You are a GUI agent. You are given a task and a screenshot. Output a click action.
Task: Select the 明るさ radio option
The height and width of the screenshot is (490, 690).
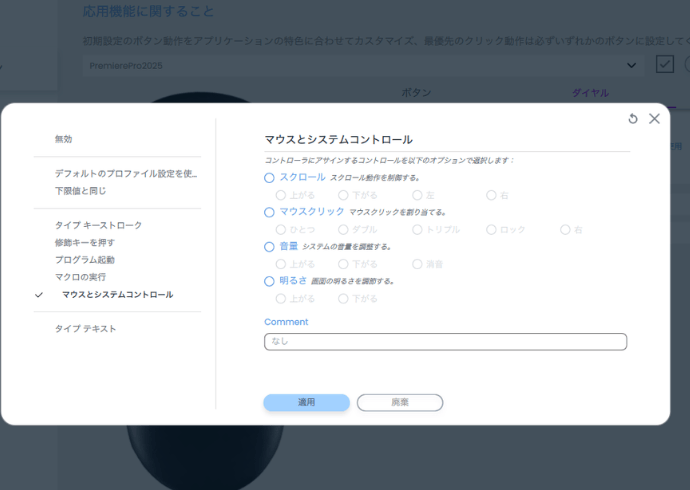tap(269, 281)
